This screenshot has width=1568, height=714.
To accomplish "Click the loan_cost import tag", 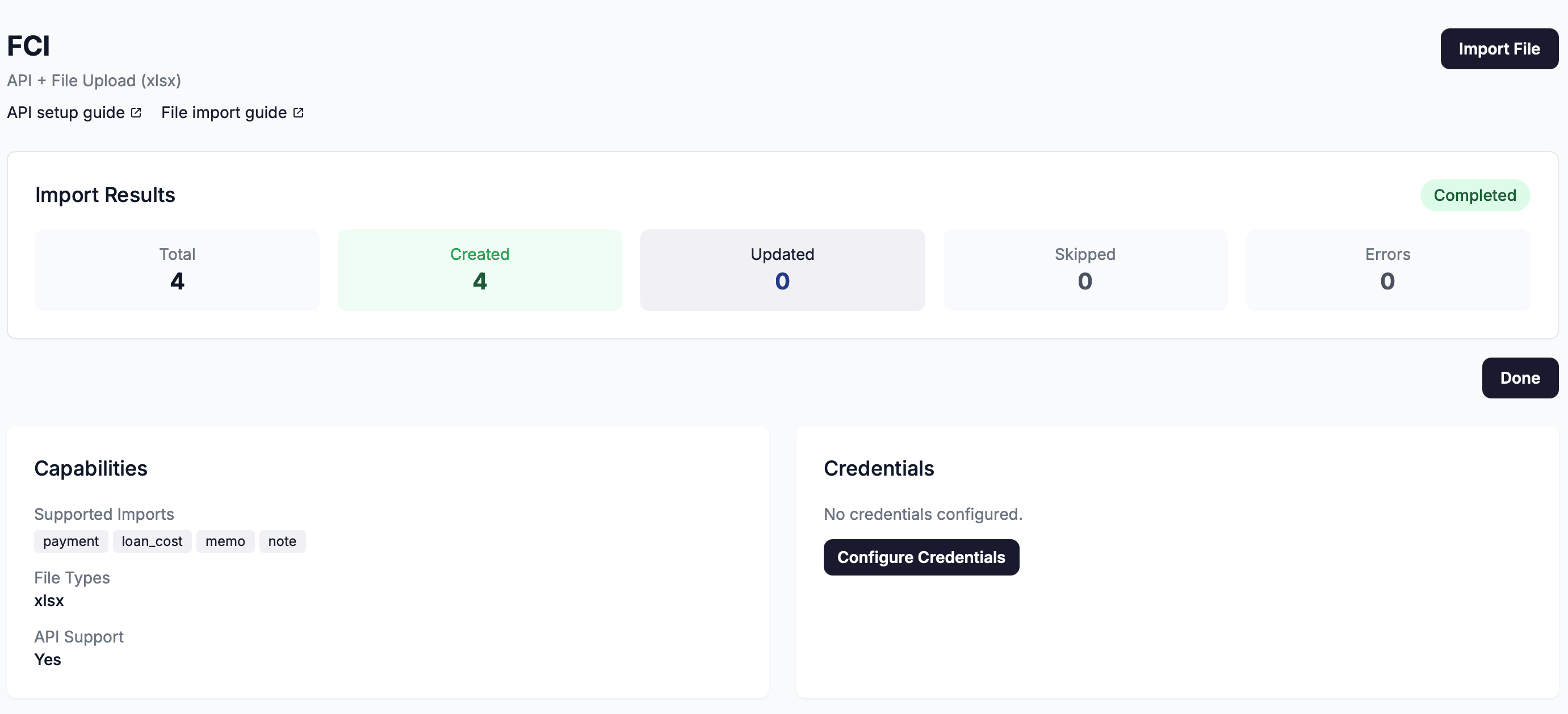I will coord(152,541).
